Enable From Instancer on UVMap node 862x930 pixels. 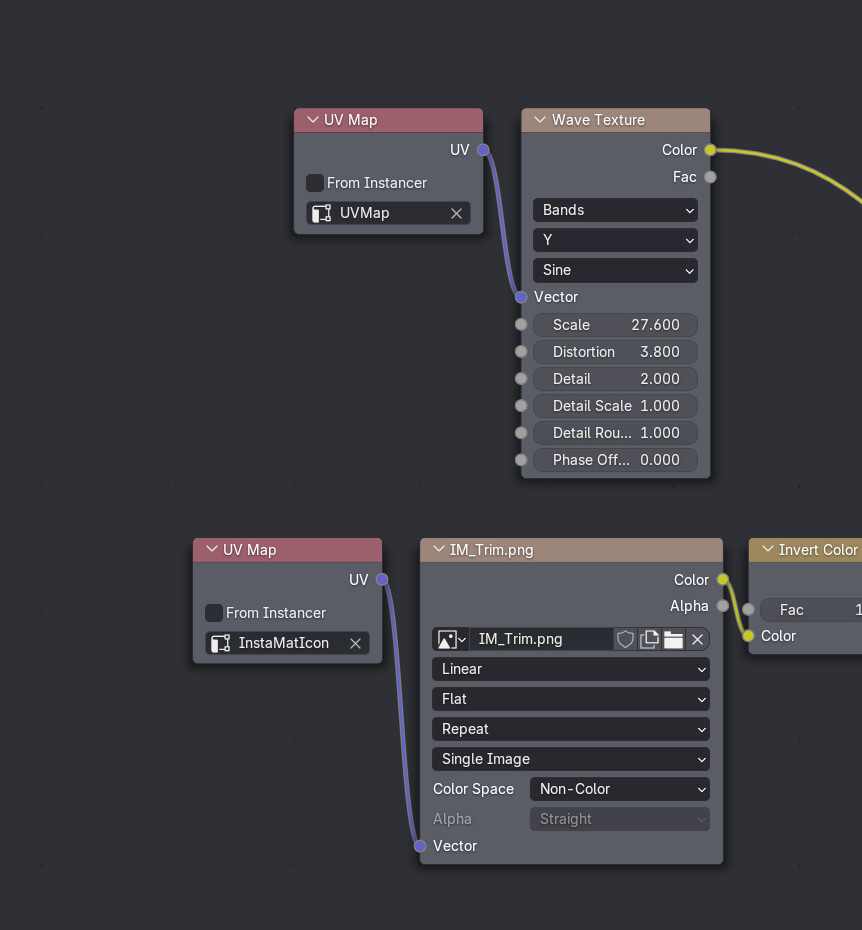pos(315,183)
